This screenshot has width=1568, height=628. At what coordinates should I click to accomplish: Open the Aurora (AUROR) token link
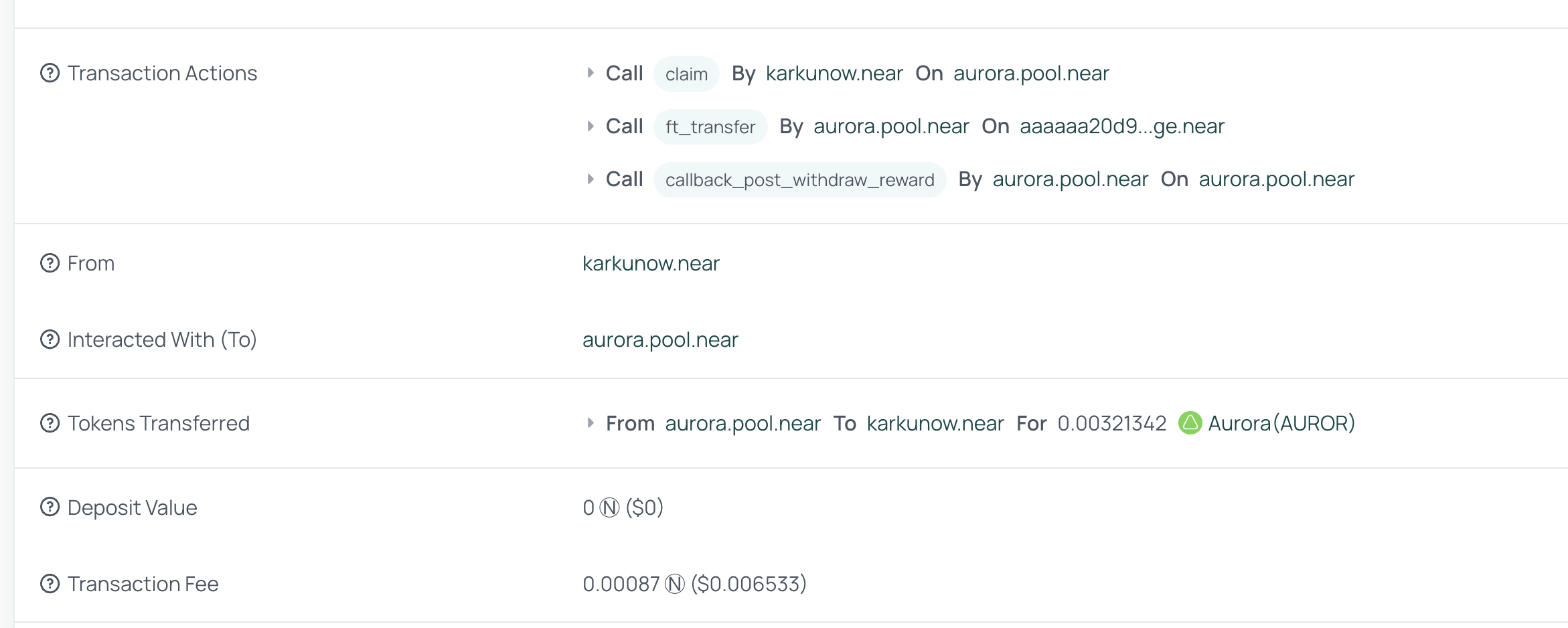point(1281,423)
